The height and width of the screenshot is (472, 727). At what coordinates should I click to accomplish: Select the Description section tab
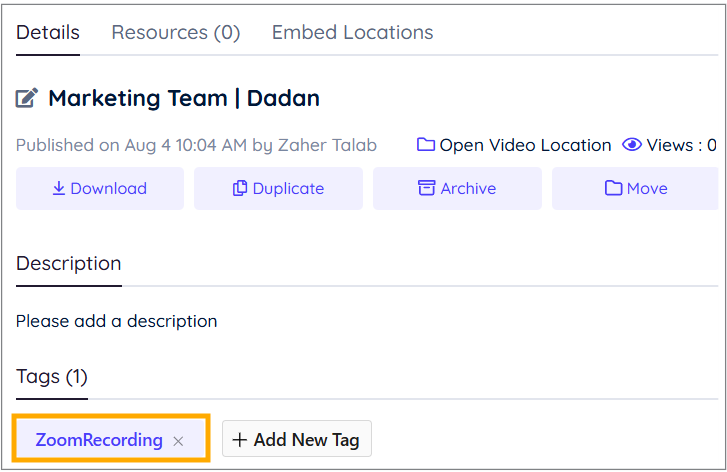(69, 264)
